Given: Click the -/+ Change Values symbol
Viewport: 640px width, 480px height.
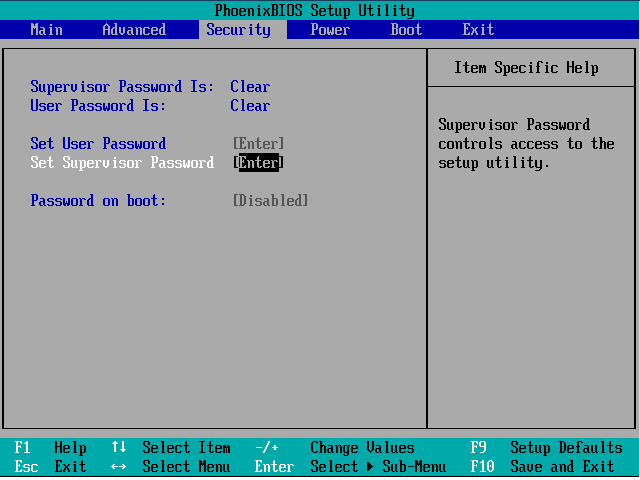Looking at the screenshot, I should [267, 448].
